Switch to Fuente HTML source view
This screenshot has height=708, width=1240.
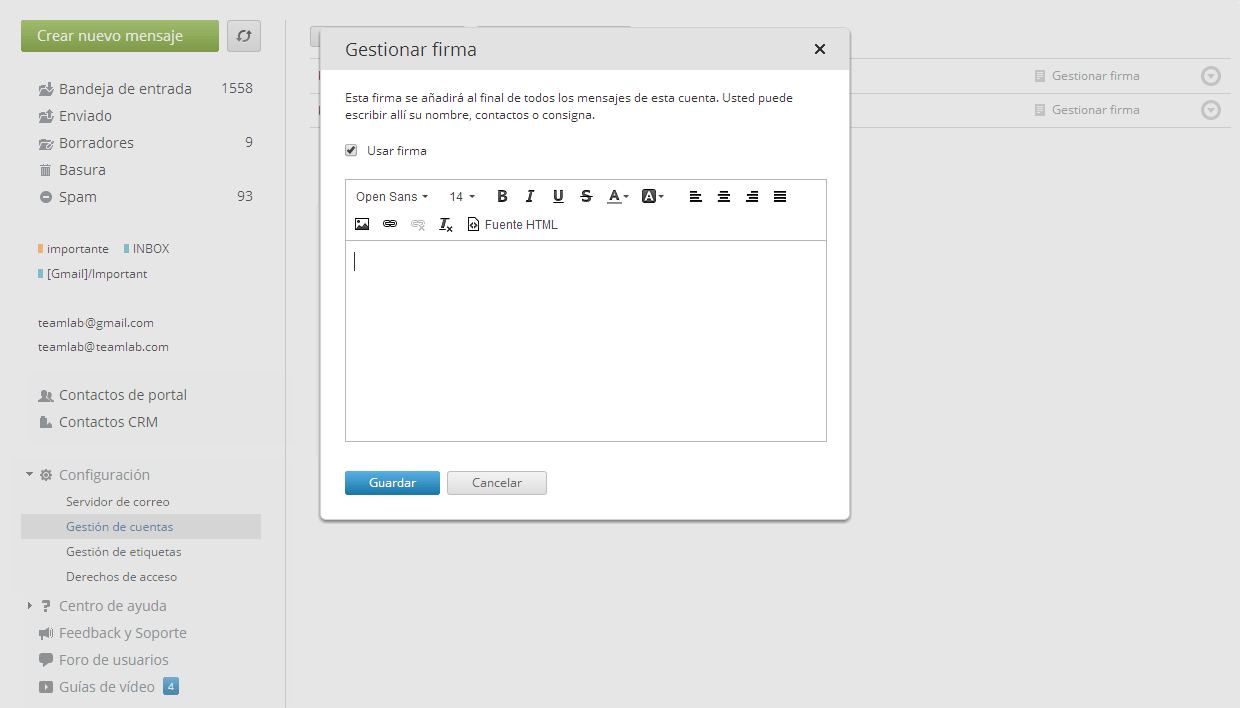coord(513,224)
